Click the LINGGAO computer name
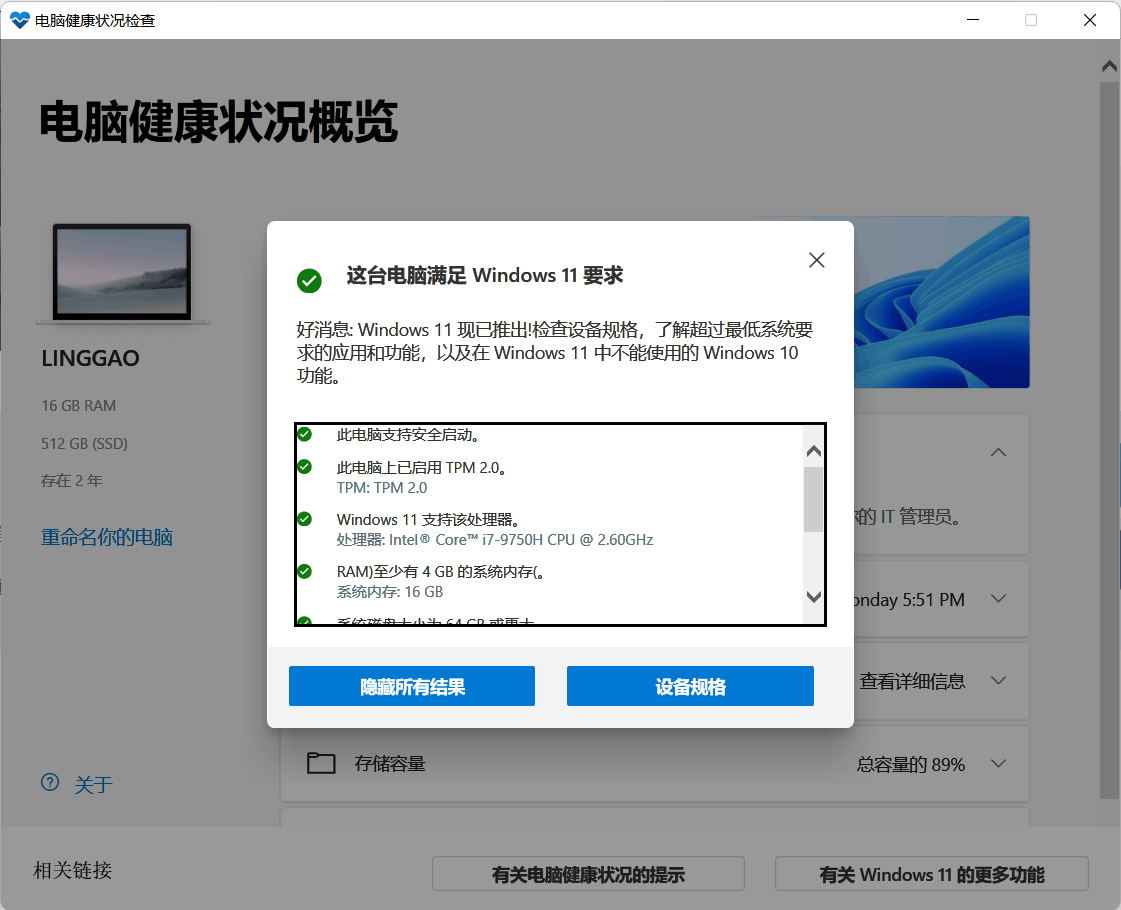The width and height of the screenshot is (1121, 910). pyautogui.click(x=90, y=358)
